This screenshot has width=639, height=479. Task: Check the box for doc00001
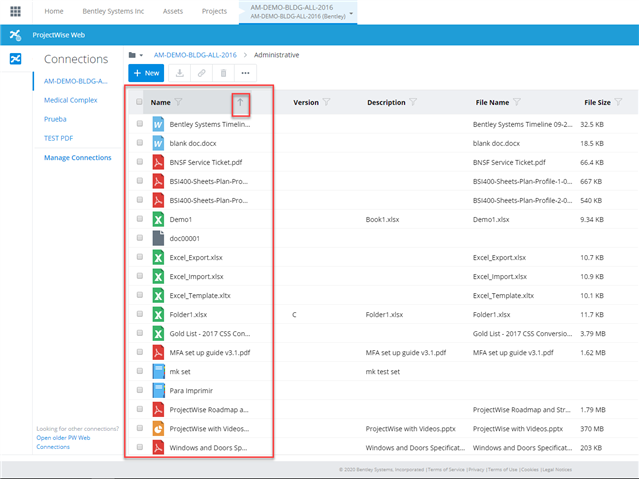[x=140, y=238]
